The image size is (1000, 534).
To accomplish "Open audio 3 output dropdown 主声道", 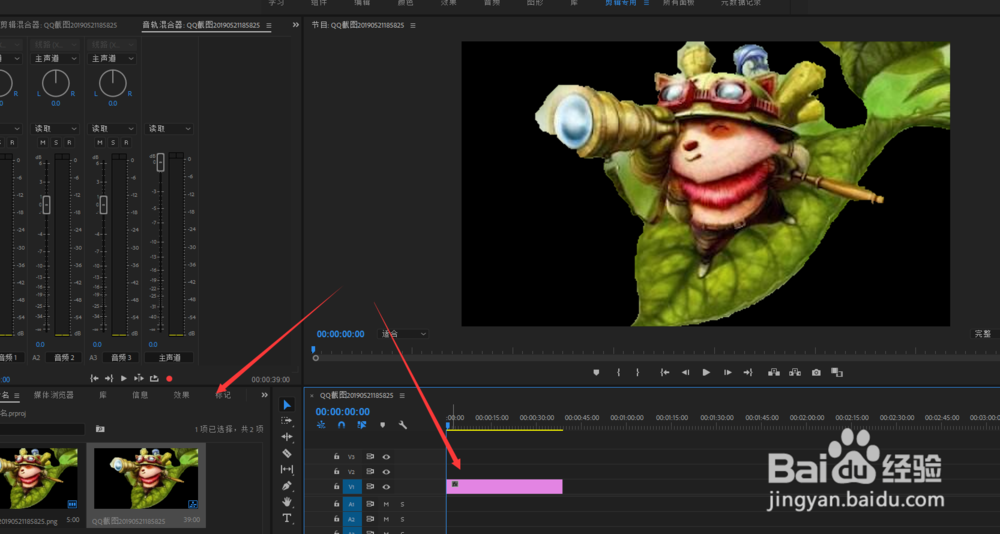I will [x=112, y=59].
